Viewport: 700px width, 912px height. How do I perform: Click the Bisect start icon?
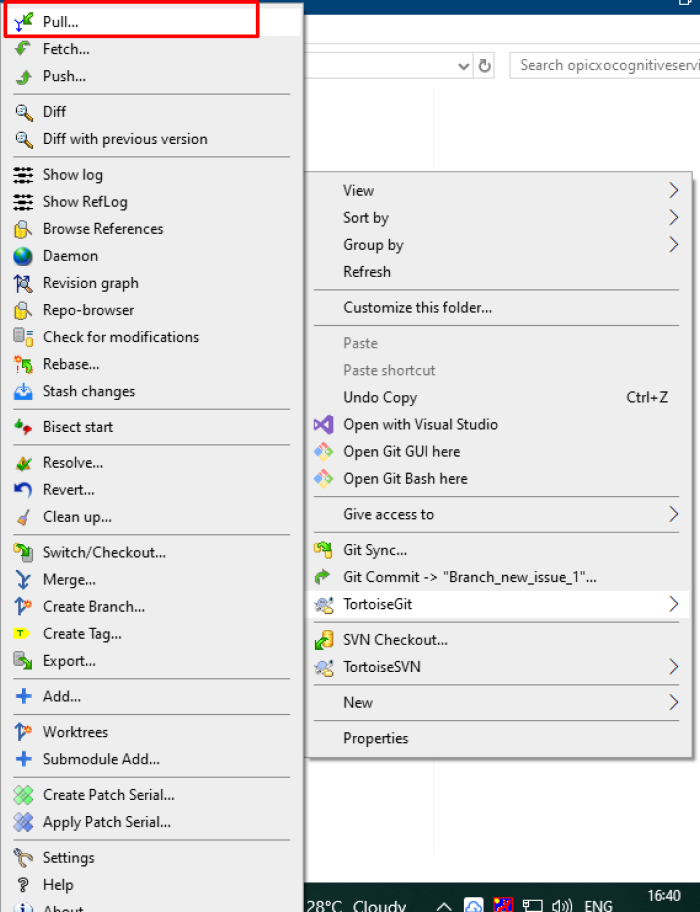[x=23, y=427]
